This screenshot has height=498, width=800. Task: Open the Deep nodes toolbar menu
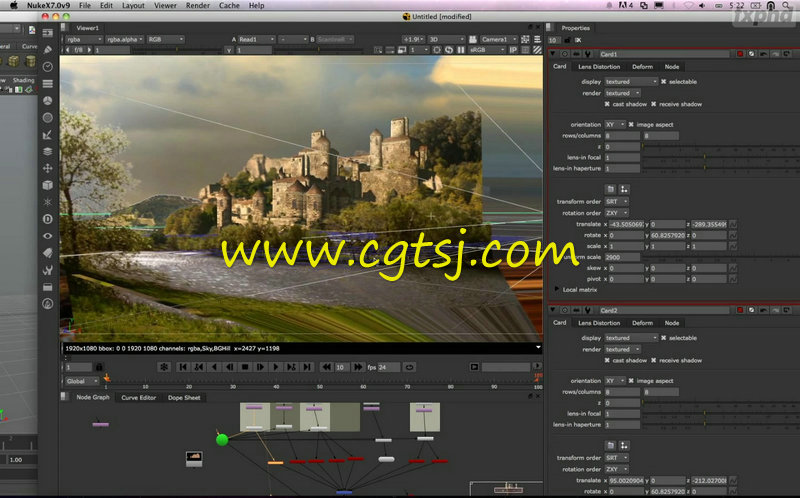[48, 219]
